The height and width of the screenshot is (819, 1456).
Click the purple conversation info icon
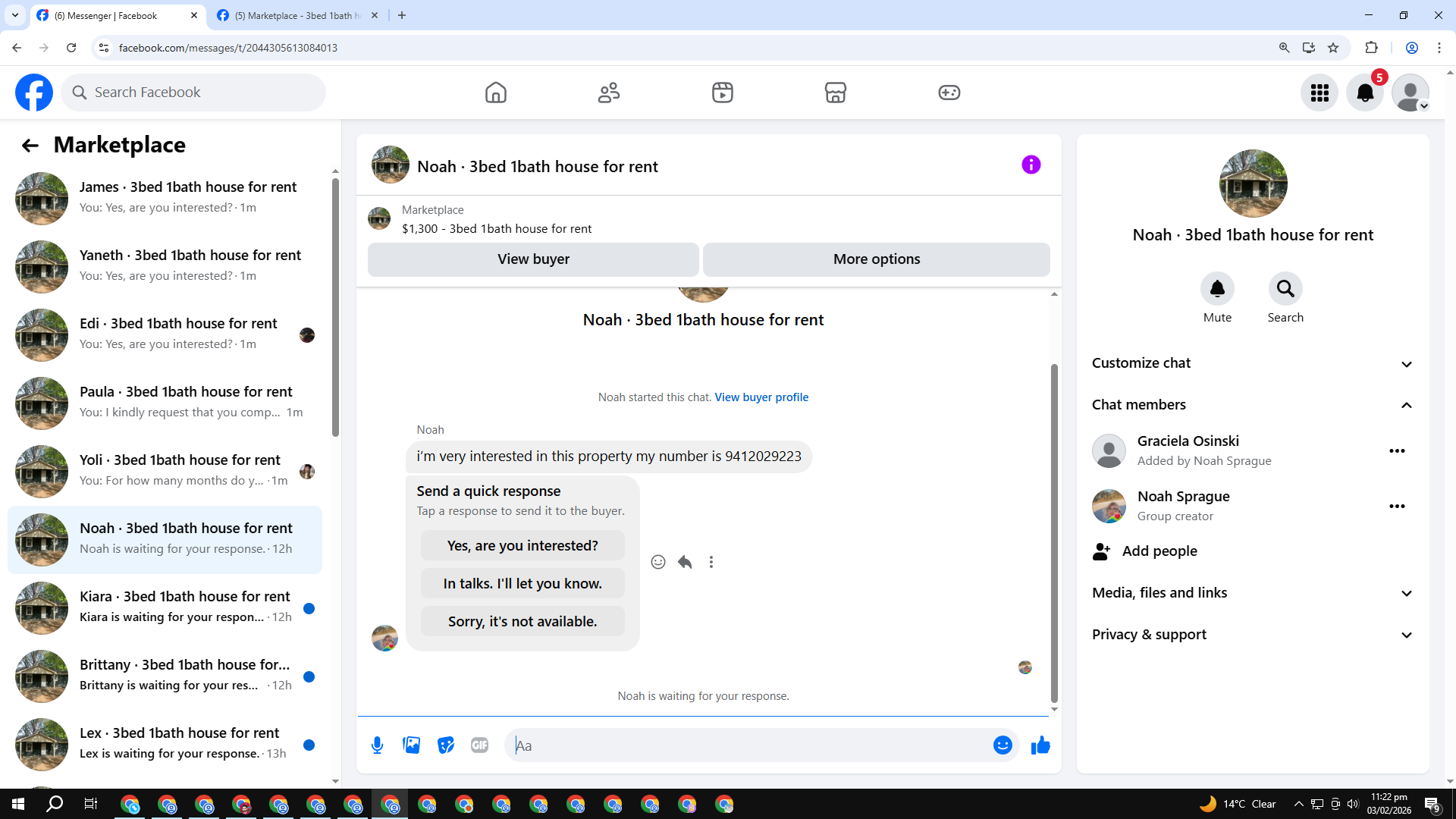tap(1031, 165)
